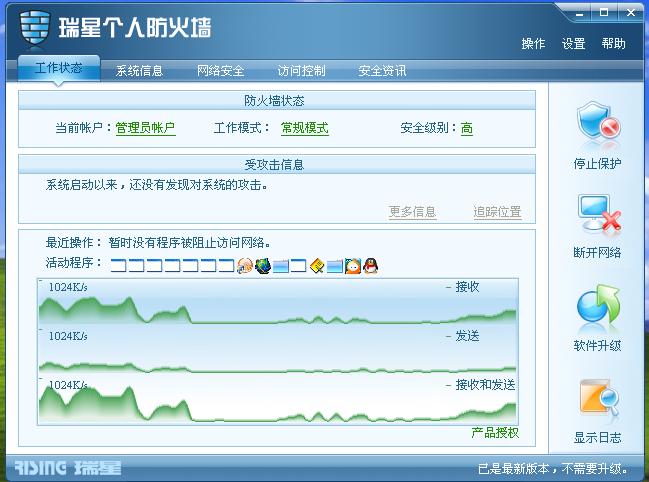Open the 更多信息 link
649x482 pixels.
pos(412,212)
